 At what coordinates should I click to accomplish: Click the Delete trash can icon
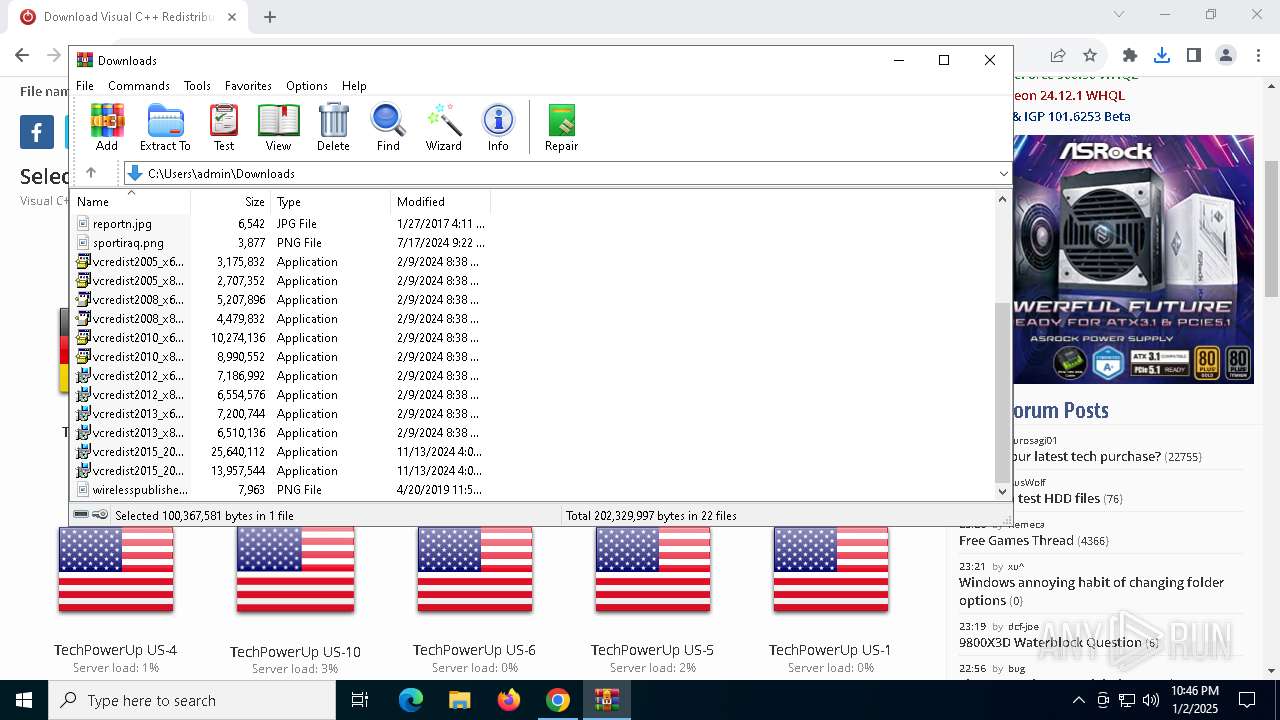point(333,127)
